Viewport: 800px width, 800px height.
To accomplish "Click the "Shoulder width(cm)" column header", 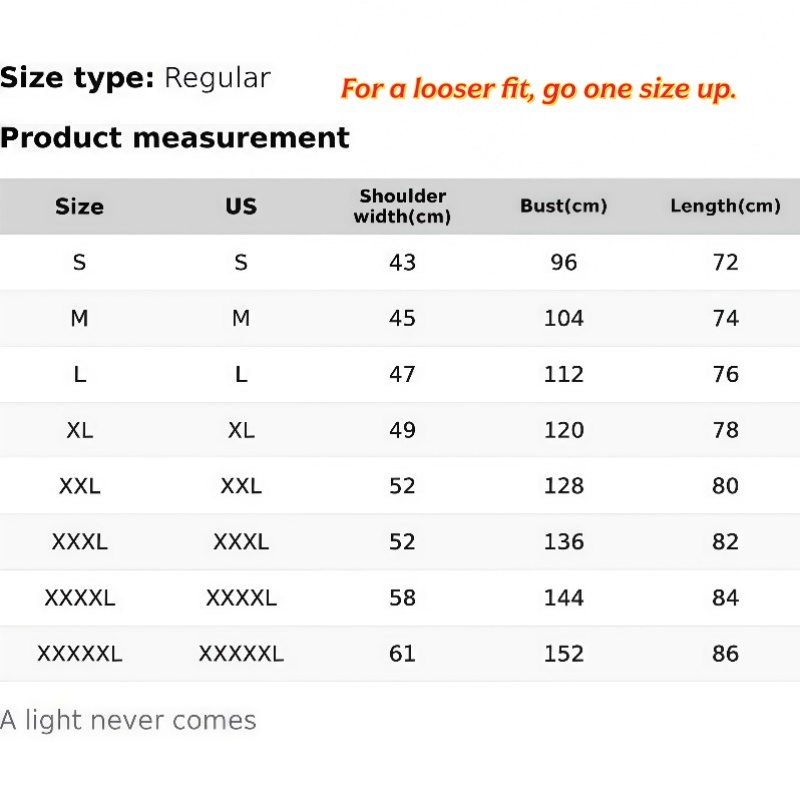I will 402,206.
